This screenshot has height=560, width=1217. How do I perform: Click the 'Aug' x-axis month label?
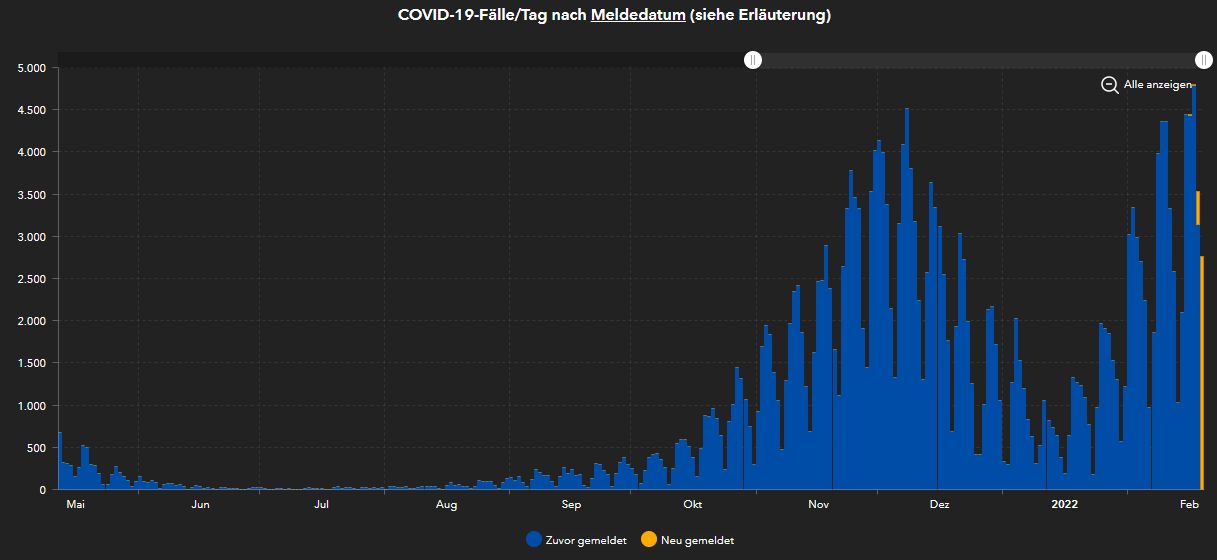click(446, 505)
